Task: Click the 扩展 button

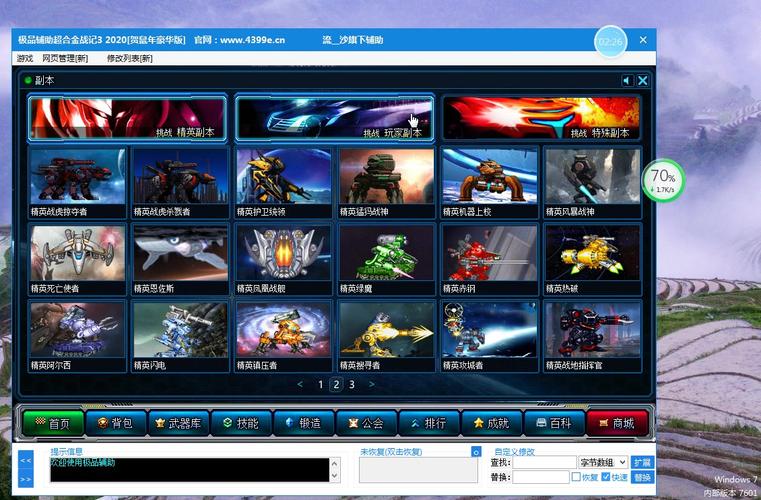Action: tap(642, 463)
